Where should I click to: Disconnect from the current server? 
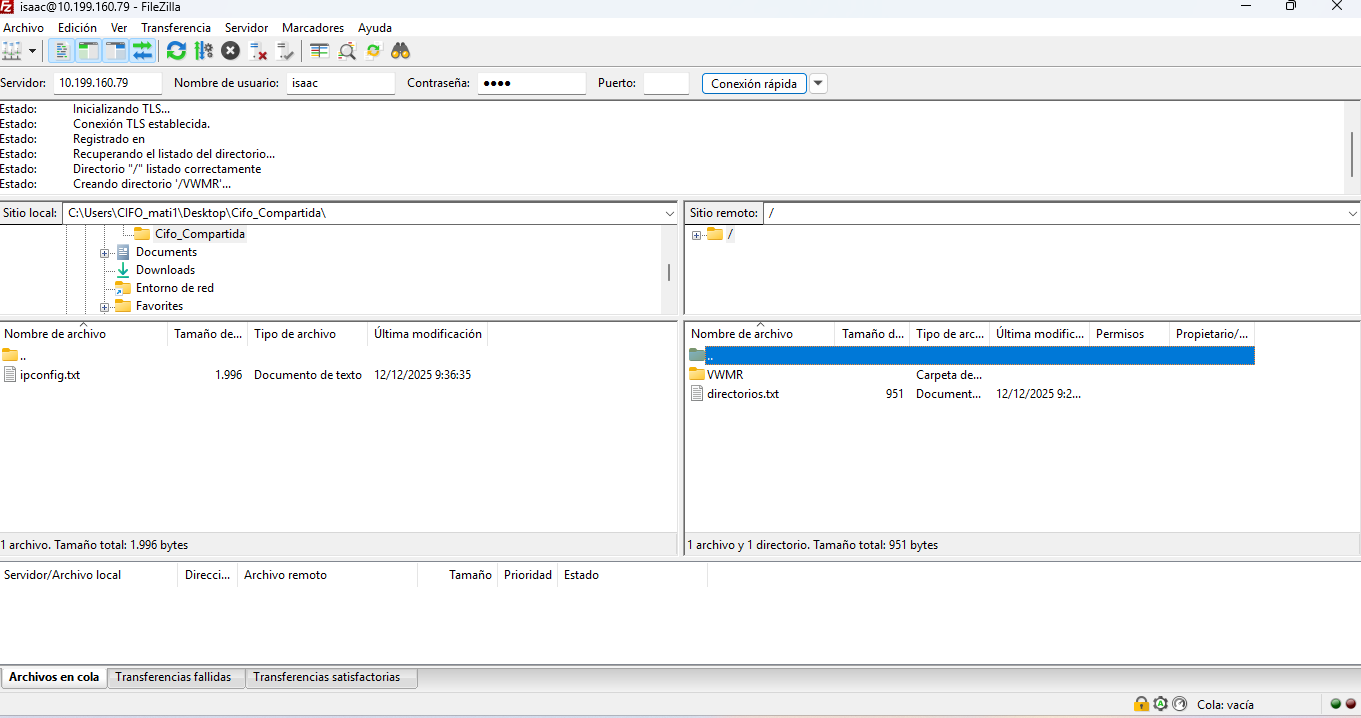tap(259, 50)
